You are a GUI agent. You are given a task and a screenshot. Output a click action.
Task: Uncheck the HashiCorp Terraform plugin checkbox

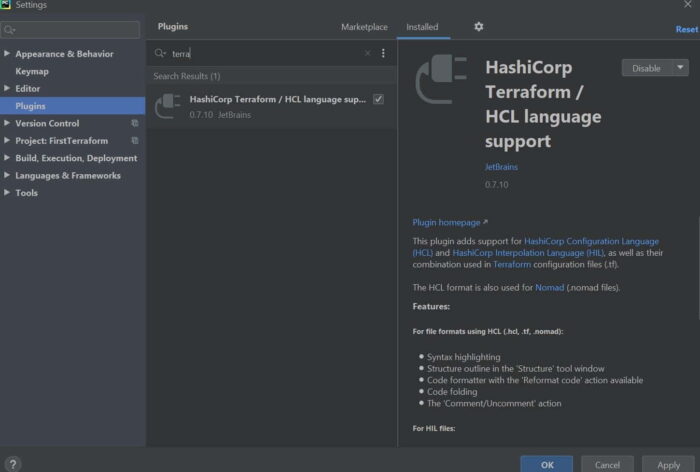[x=378, y=99]
